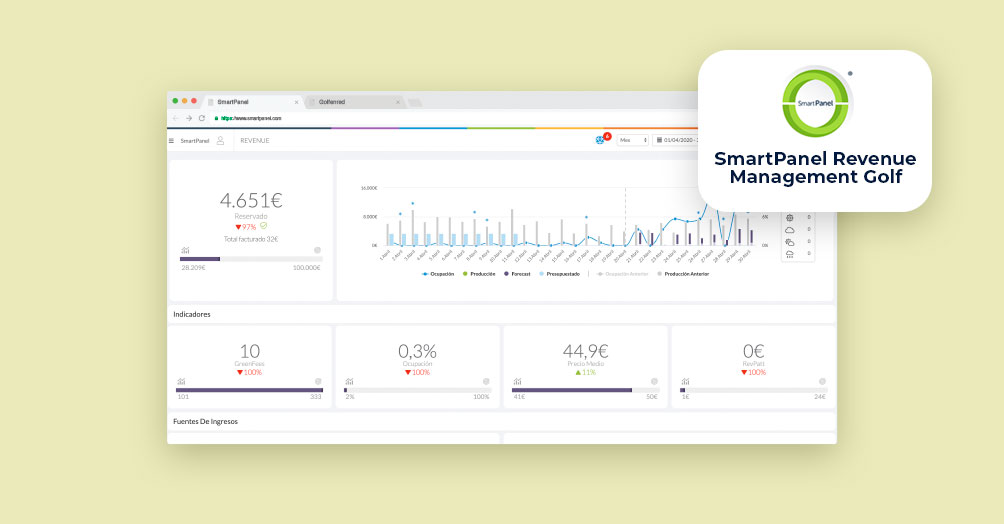This screenshot has height=524, width=1004.
Task: Open the calendar icon in date range field
Action: 660,140
